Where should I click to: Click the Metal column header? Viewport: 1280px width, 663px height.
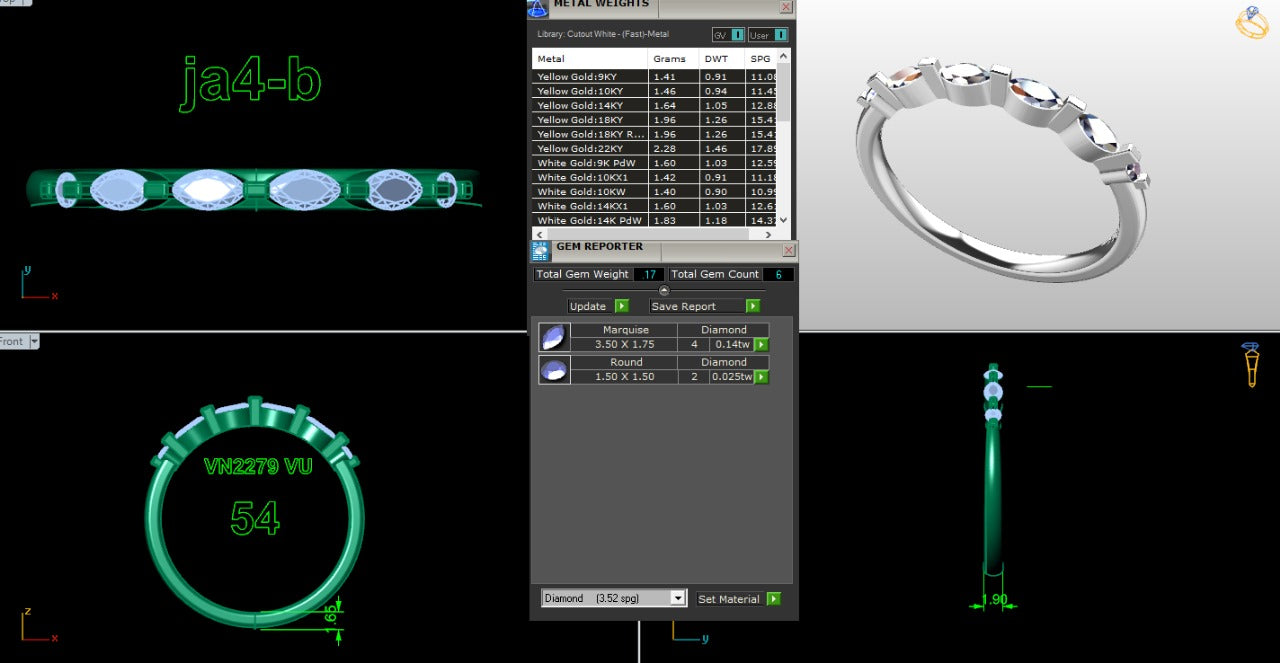(589, 59)
